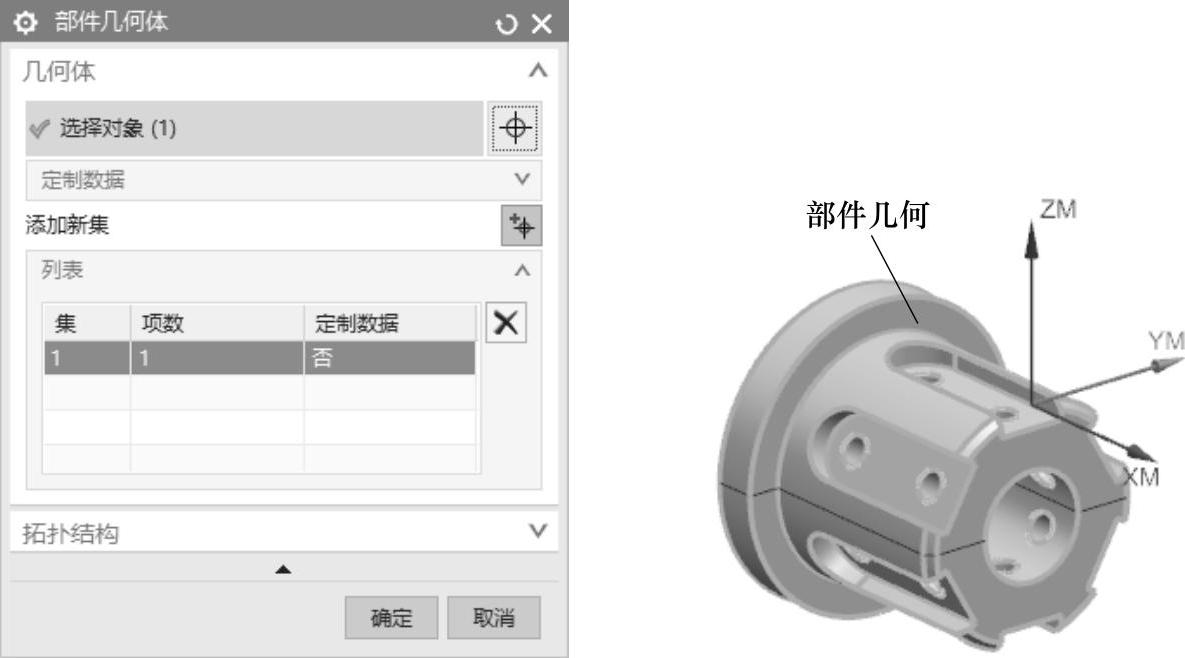Click the small triangle to collapse dialog options
1185x658 pixels.
pyautogui.click(x=283, y=569)
